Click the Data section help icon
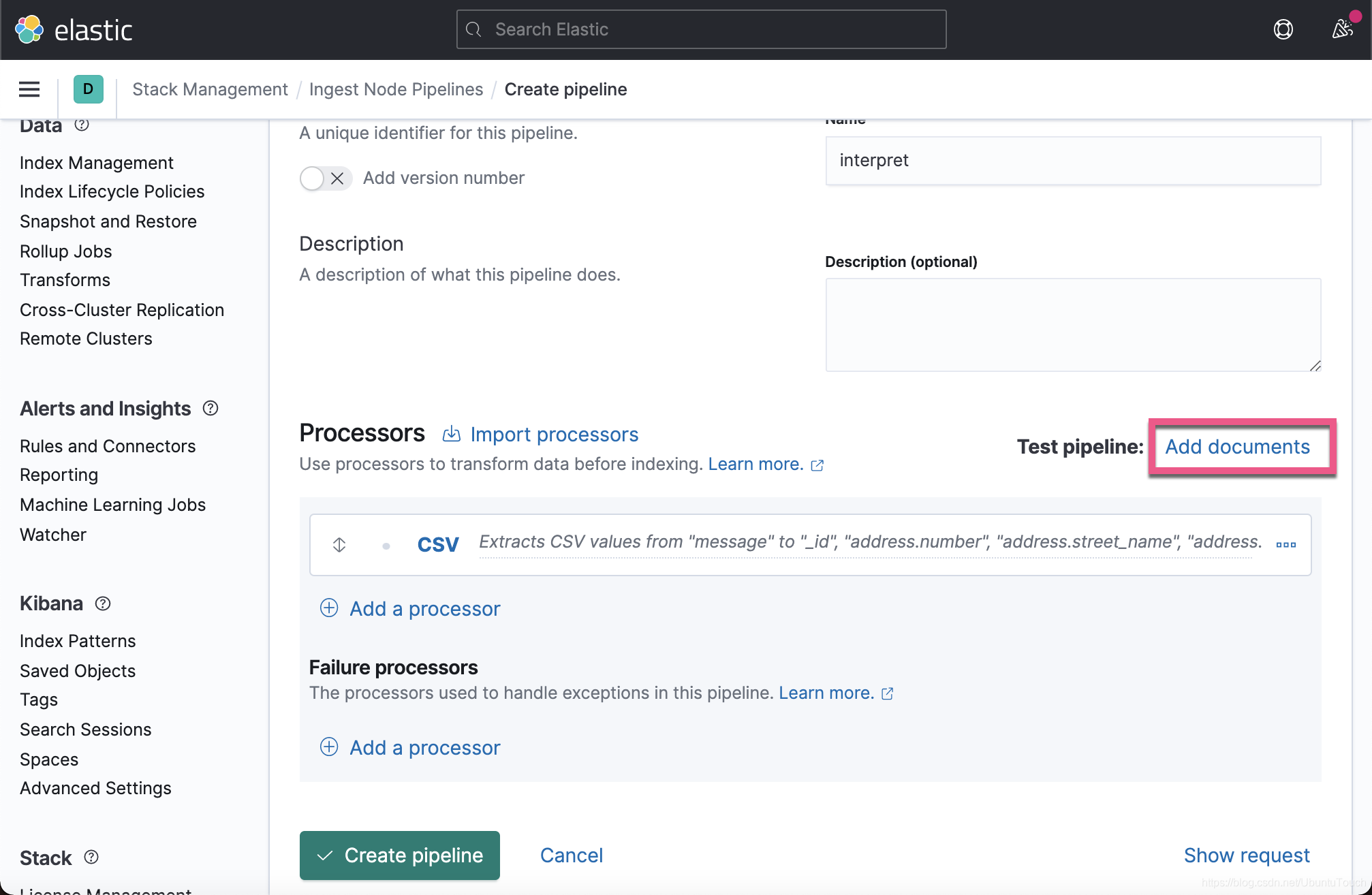1372x895 pixels. [82, 125]
